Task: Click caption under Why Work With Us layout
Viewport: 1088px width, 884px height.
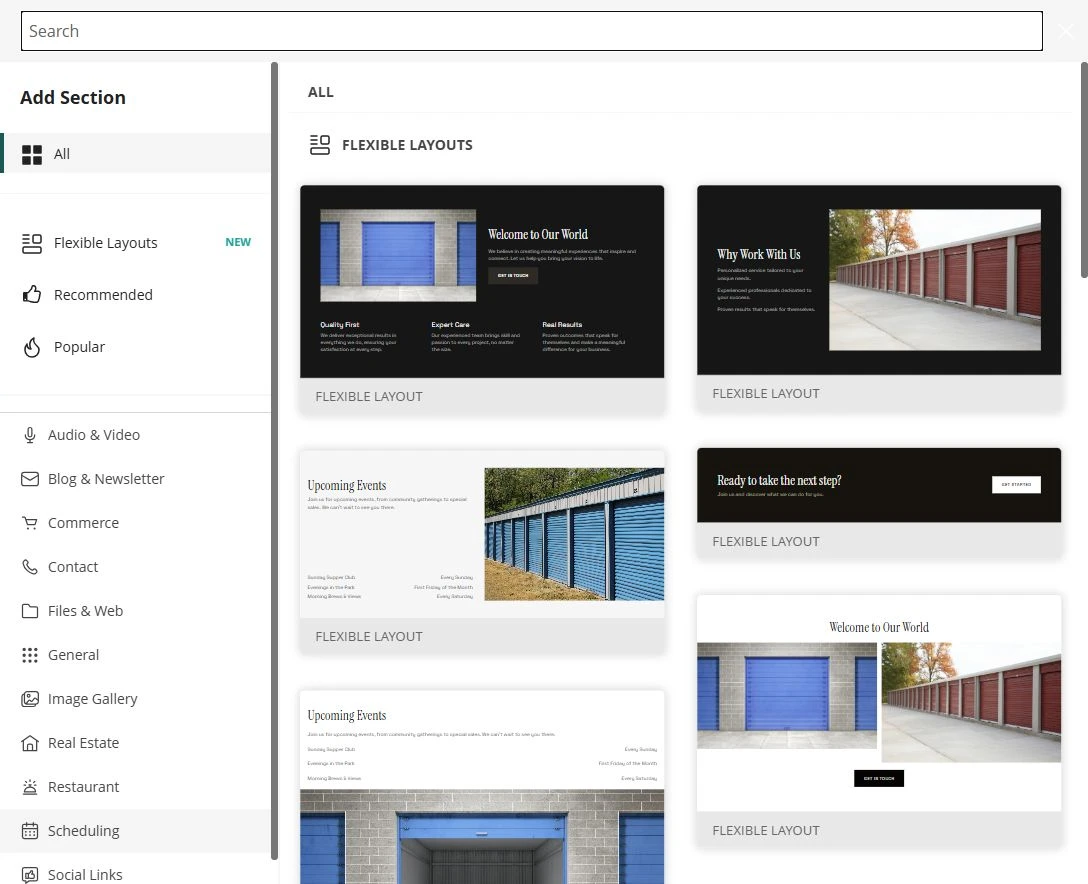Action: click(x=766, y=393)
